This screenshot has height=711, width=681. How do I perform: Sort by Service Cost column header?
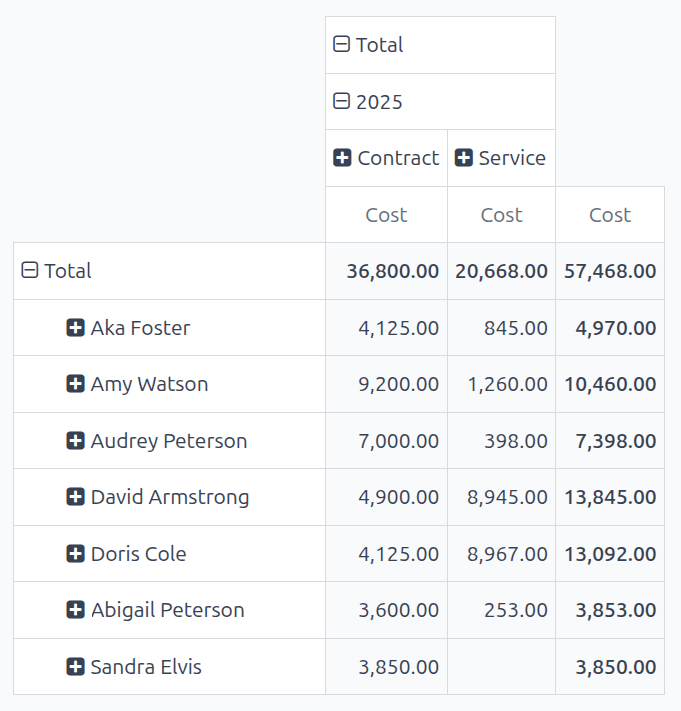coord(501,215)
